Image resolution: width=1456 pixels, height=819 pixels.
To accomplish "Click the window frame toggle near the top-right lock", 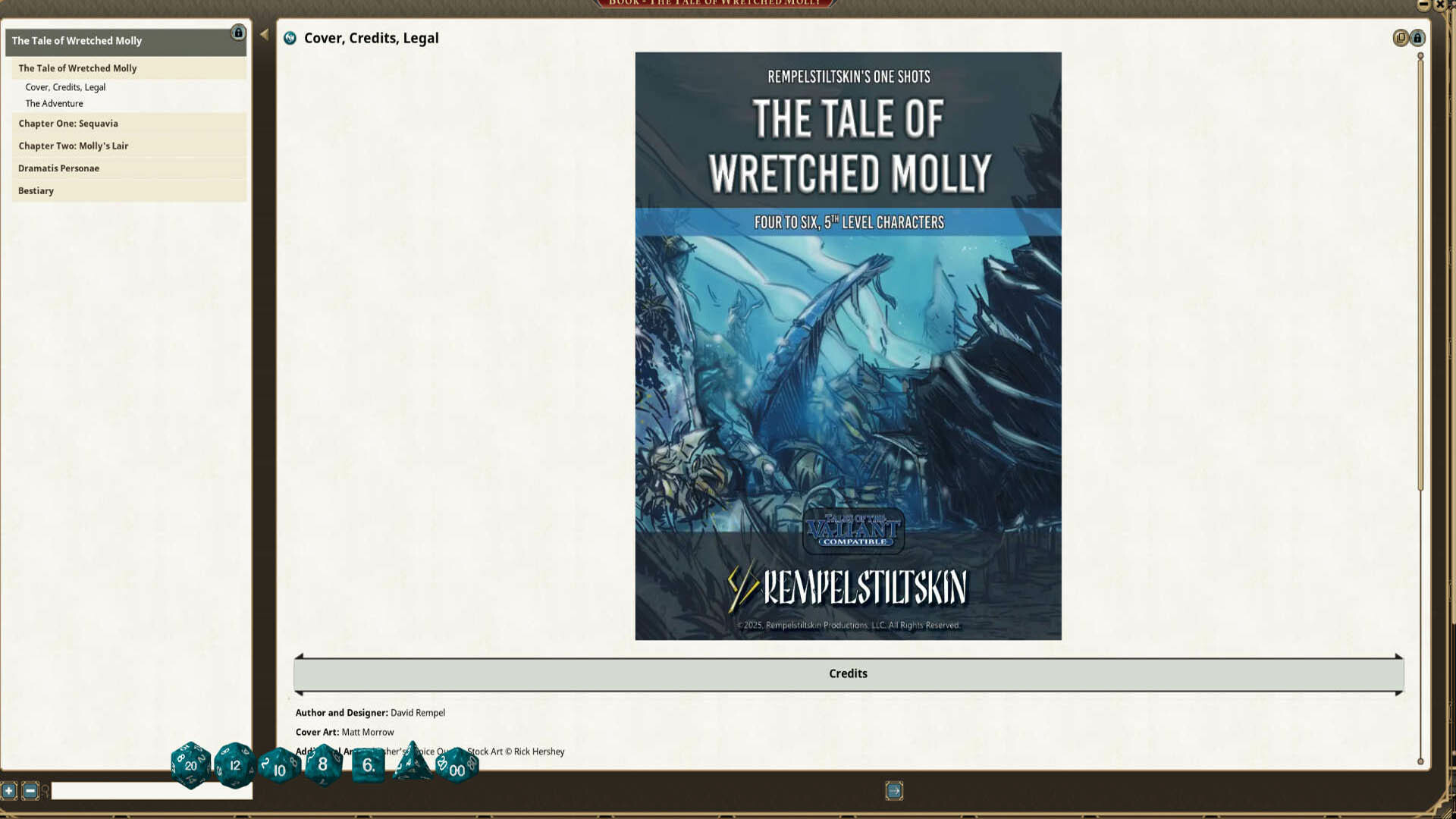I will coord(1399,38).
